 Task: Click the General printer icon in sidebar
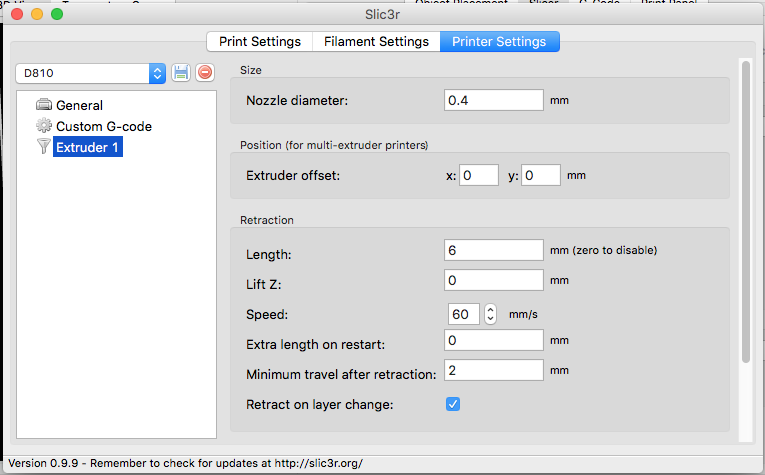click(43, 105)
